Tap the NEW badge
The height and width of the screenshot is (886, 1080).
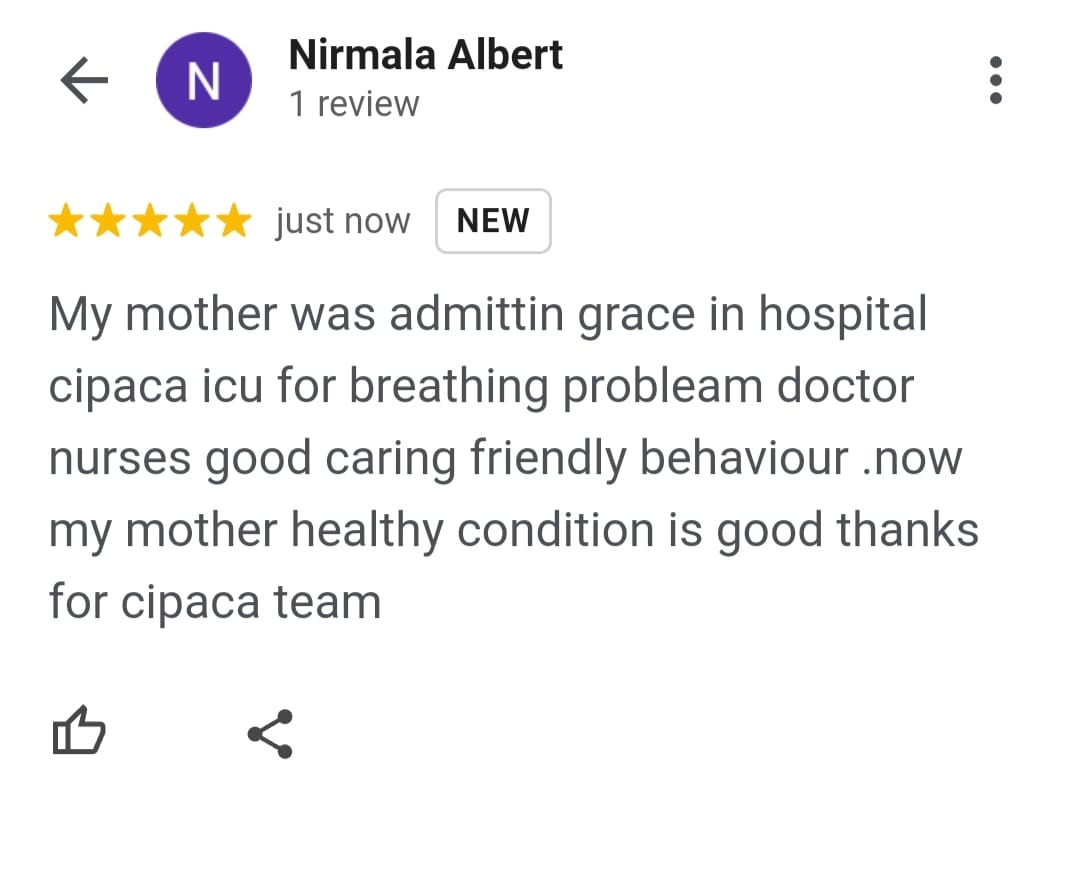tap(493, 221)
